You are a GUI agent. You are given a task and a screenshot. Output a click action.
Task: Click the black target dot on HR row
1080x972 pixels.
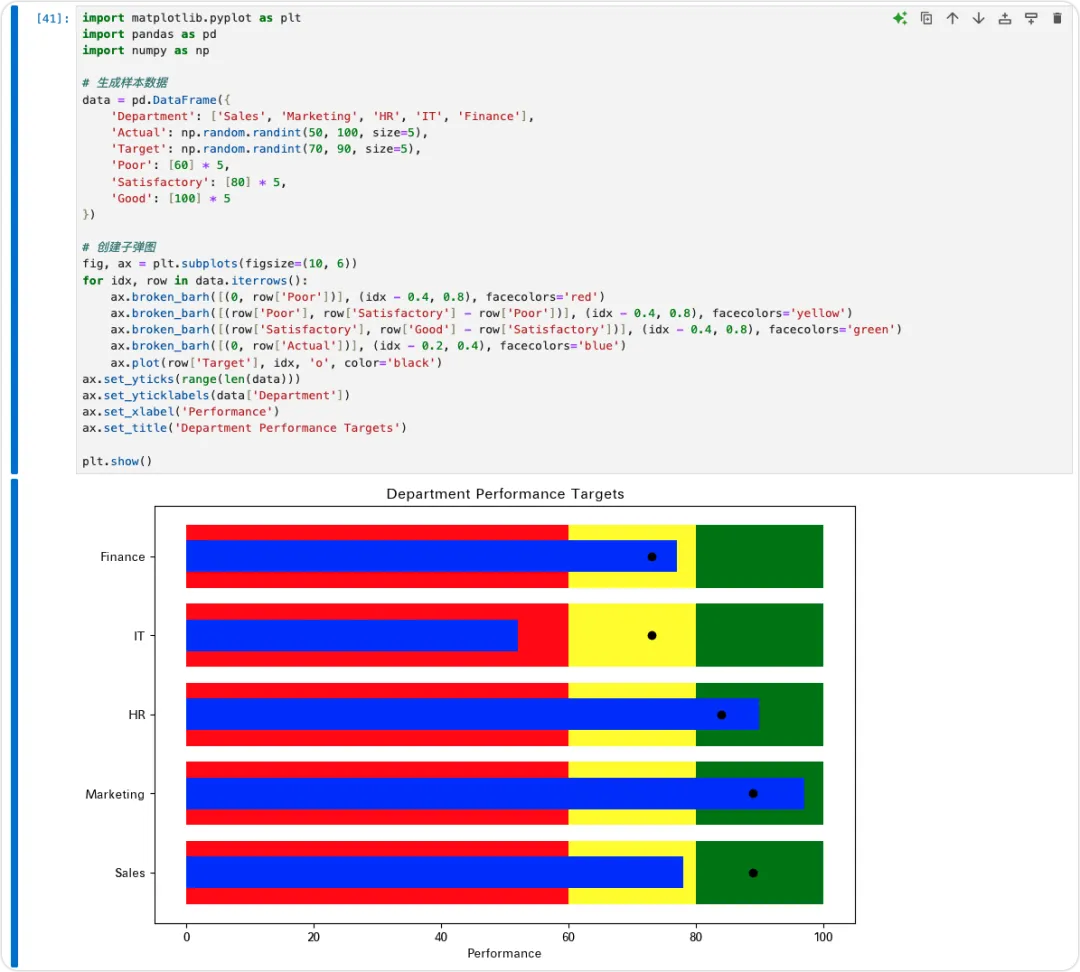pos(721,715)
